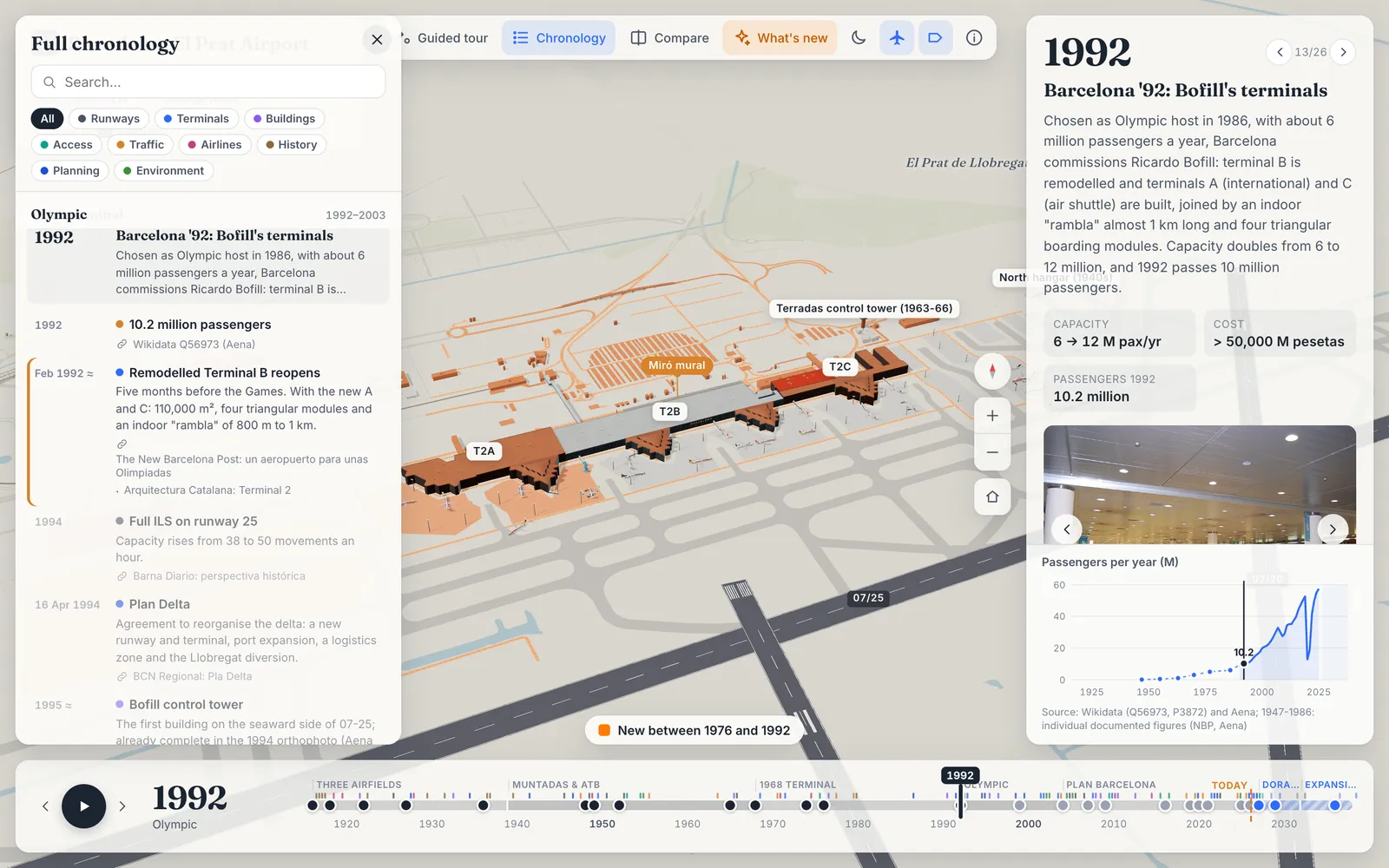Step timeline forward to next event
The height and width of the screenshot is (868, 1389).
pos(122,806)
